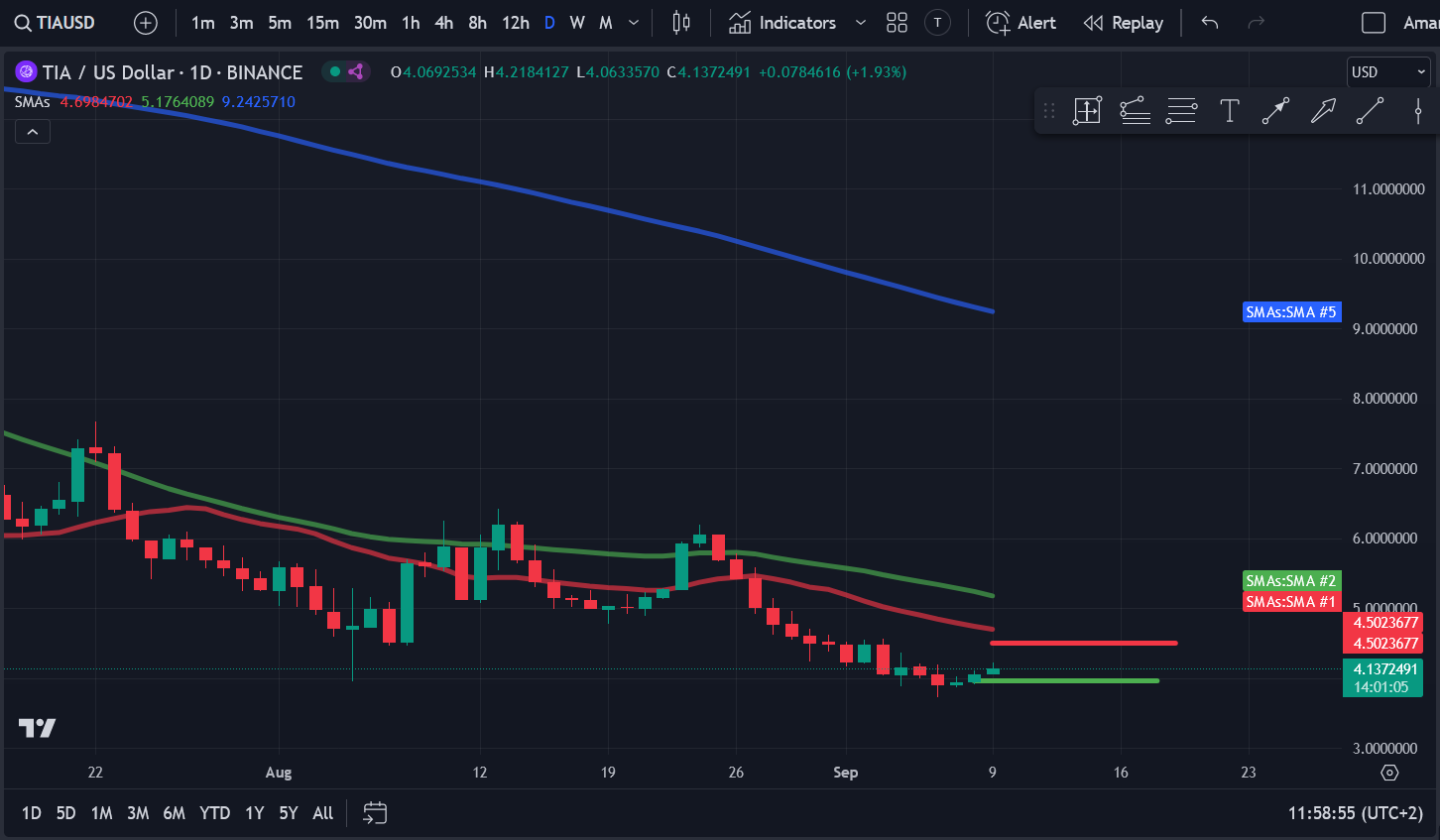
Task: Select the outlined Arrow drawing tool
Action: click(x=1323, y=111)
